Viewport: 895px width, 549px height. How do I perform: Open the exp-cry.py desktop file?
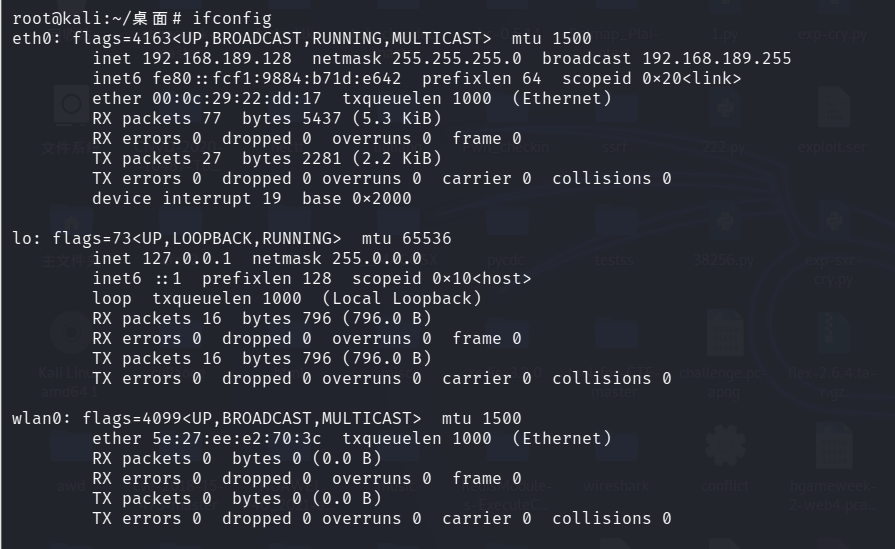click(x=832, y=32)
